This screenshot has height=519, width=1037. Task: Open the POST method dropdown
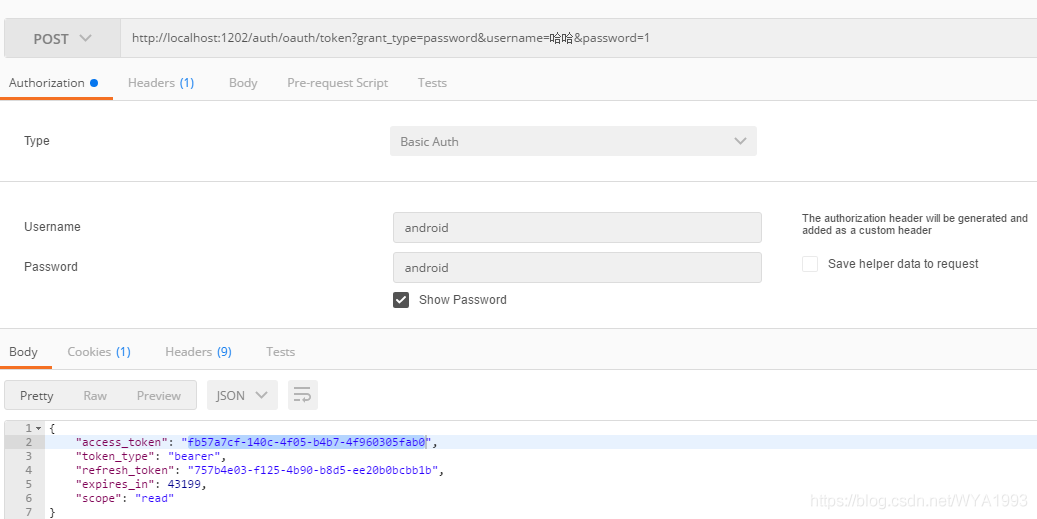pyautogui.click(x=62, y=38)
